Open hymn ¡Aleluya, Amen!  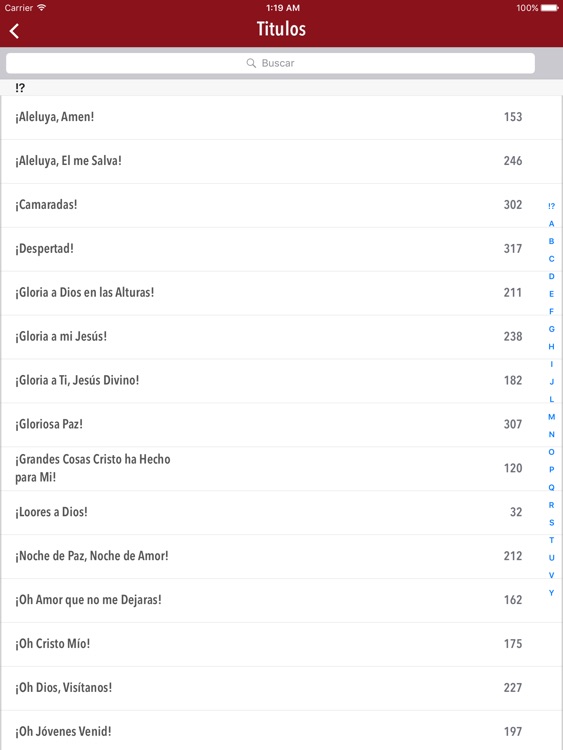(281, 117)
